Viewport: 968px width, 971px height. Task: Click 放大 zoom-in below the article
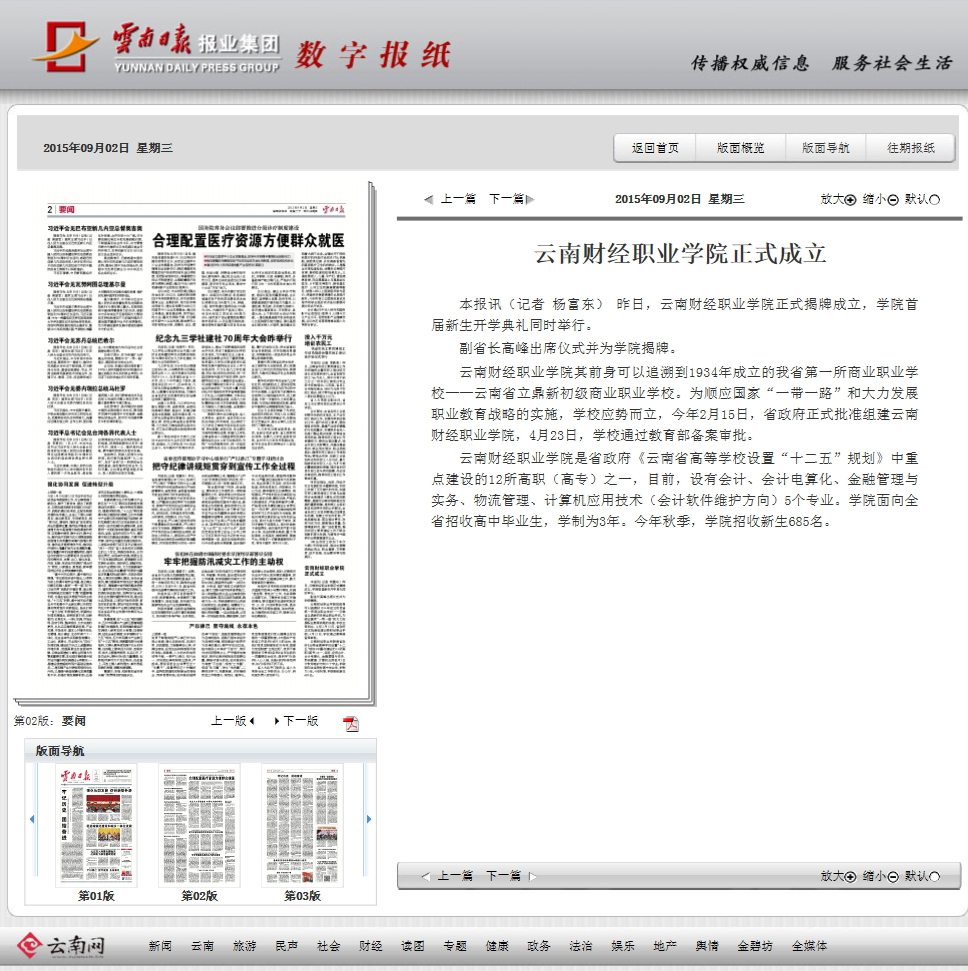click(838, 876)
